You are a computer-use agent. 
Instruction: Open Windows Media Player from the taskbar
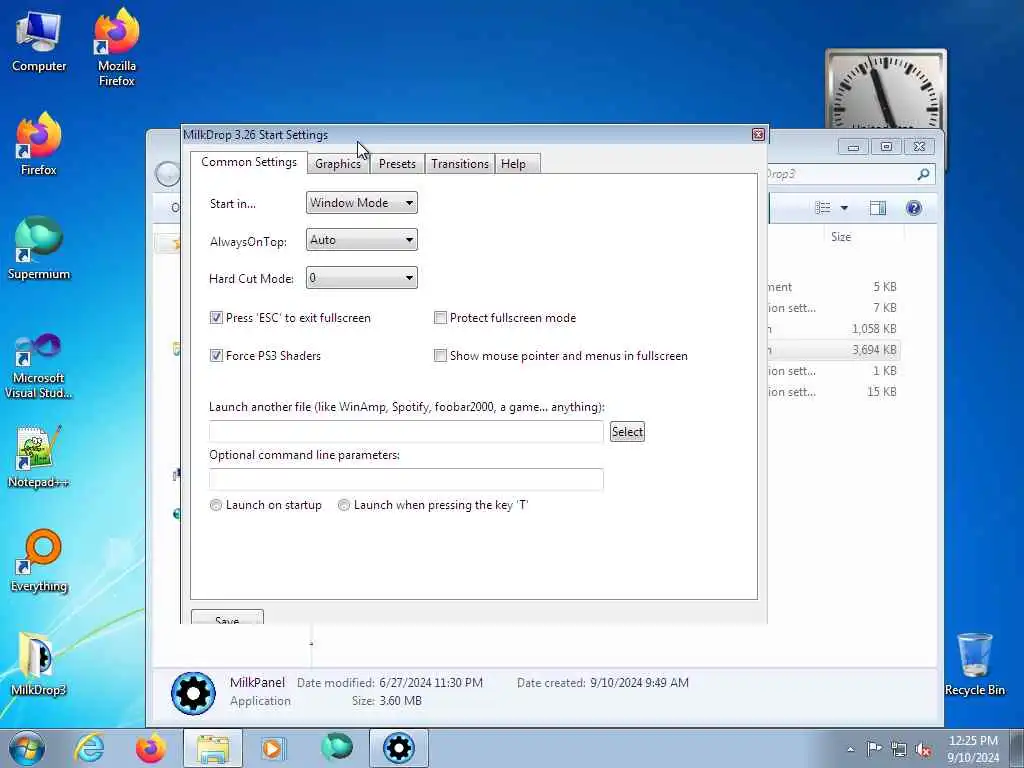[273, 748]
